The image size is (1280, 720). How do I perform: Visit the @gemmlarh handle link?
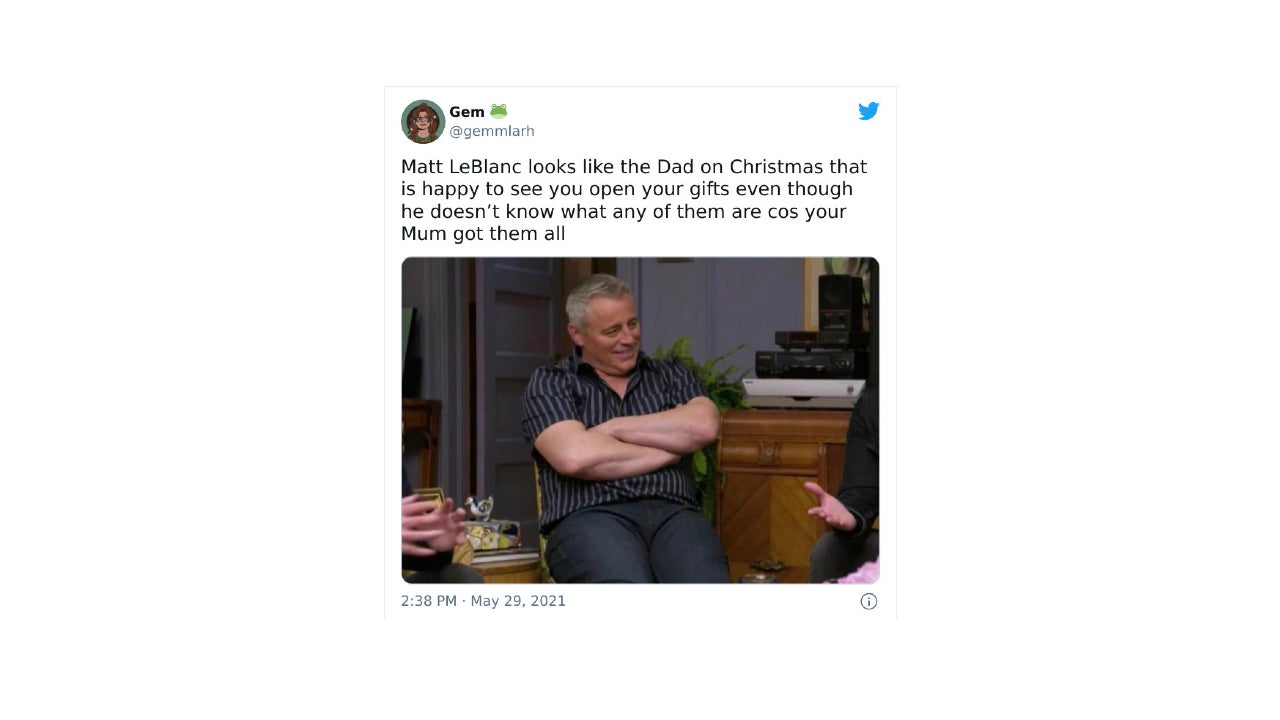(x=492, y=131)
